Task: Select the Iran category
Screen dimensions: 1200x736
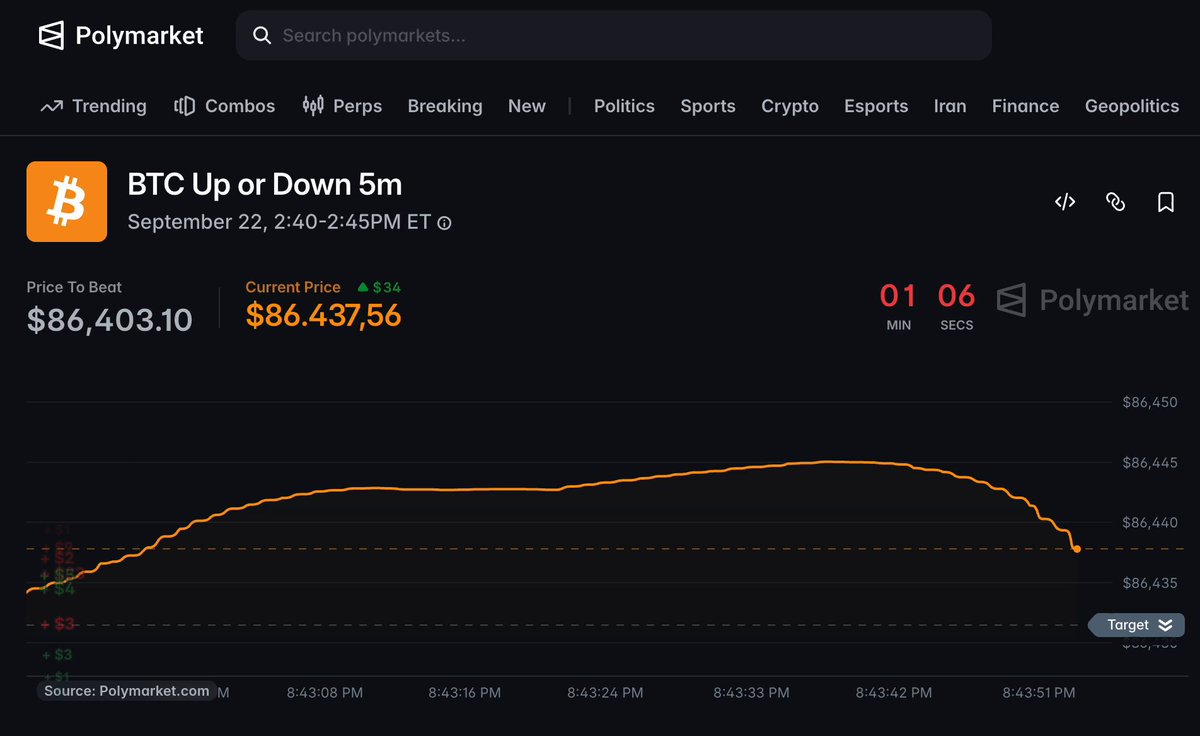Action: [950, 106]
